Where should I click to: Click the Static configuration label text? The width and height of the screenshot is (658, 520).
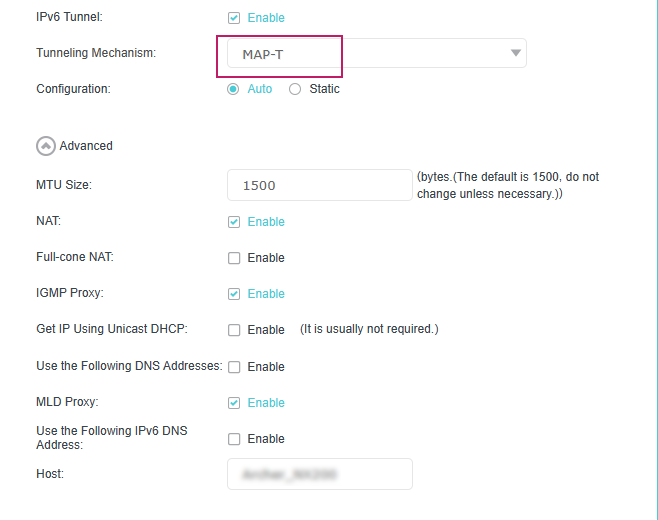pos(325,89)
